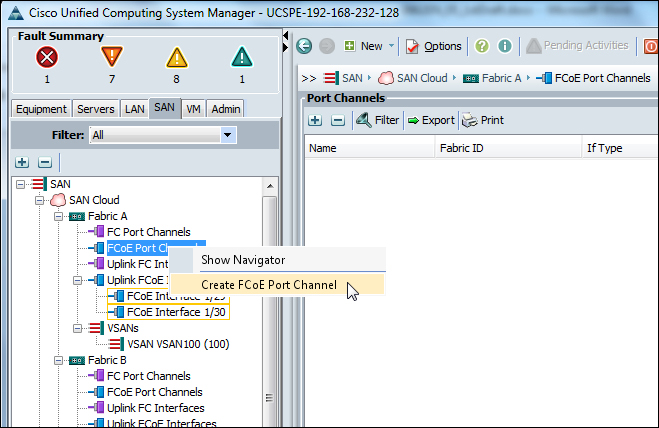Click FCoE Port Channels in breadcrumb

602,78
